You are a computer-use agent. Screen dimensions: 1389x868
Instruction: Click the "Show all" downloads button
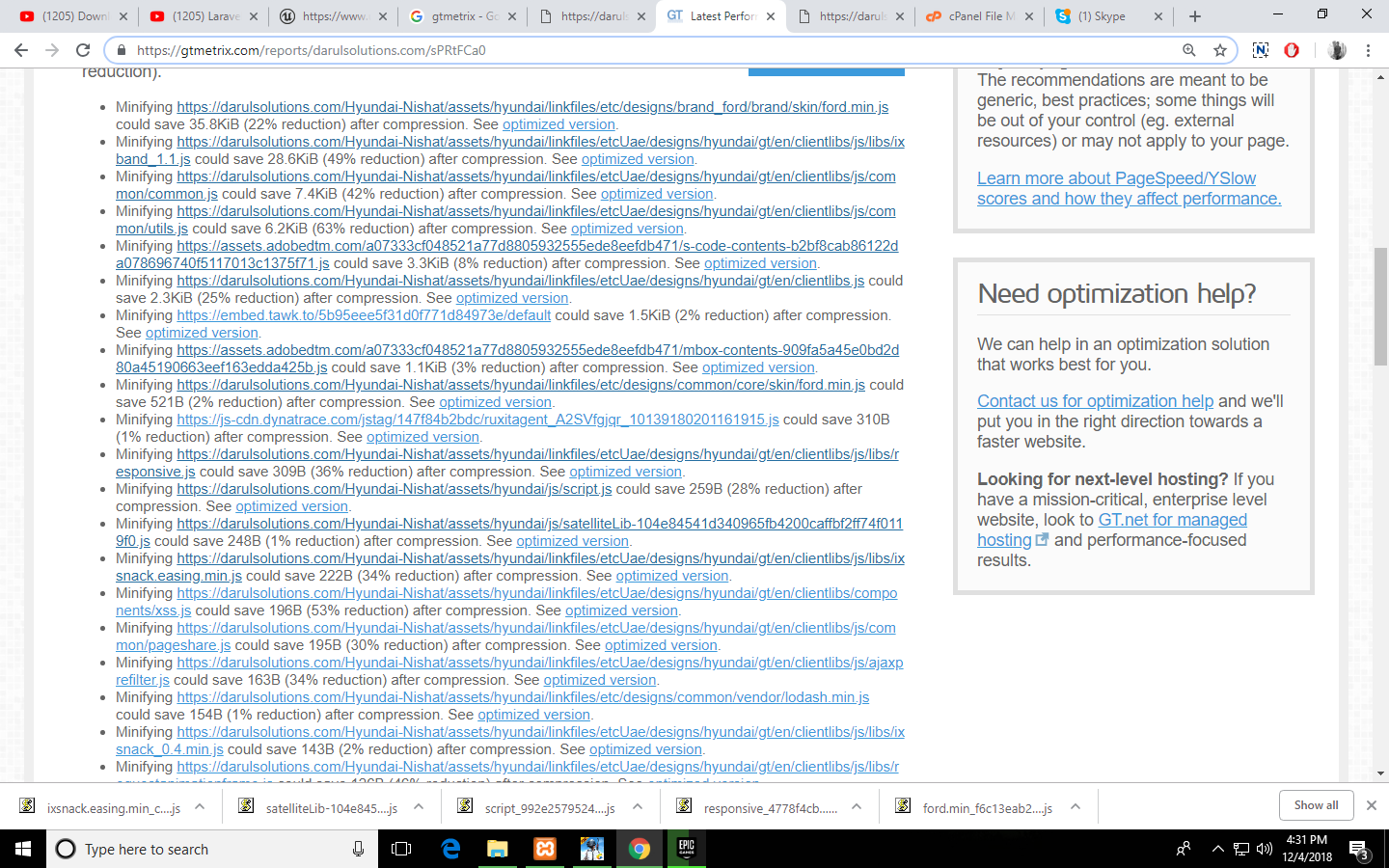[1316, 805]
